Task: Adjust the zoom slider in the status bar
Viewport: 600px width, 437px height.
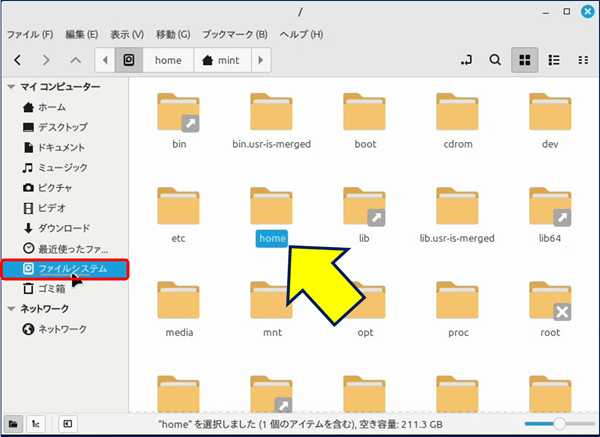Action: tap(560, 424)
